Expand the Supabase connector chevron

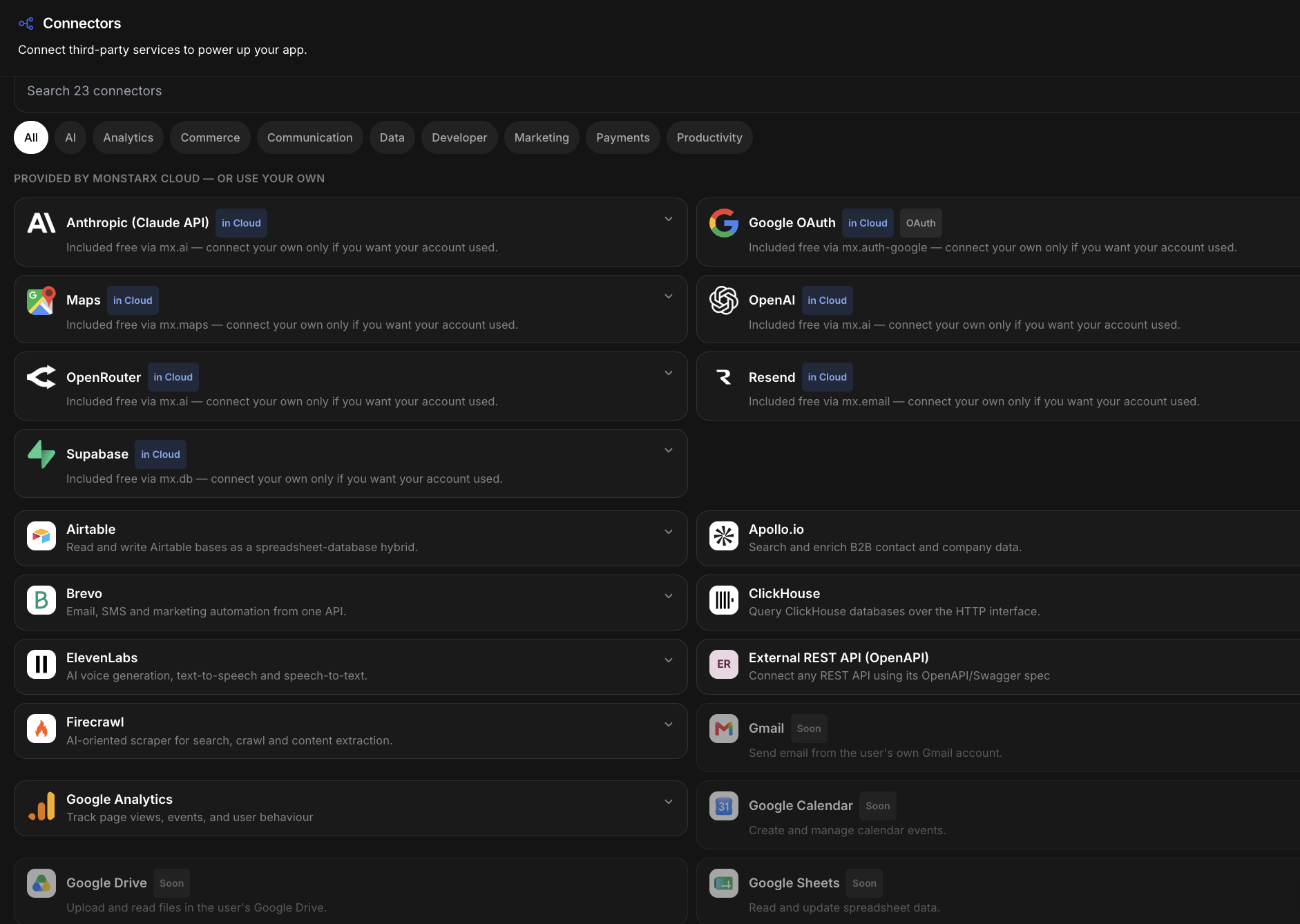pos(669,450)
